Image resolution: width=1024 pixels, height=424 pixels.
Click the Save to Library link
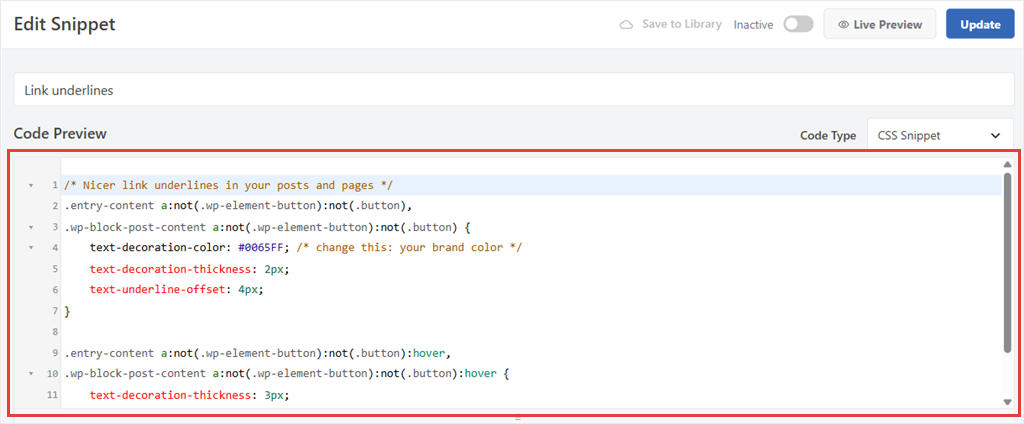tap(682, 24)
